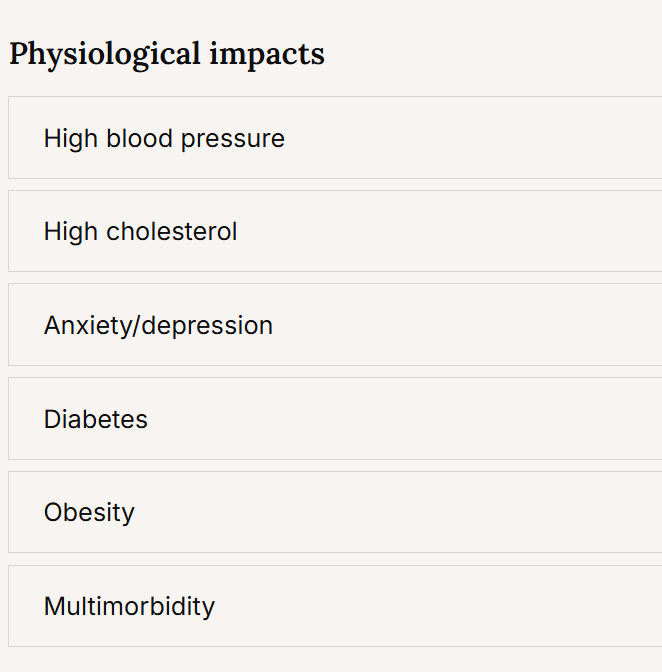Open the Diabetes accordion section
This screenshot has height=672, width=662.
335,419
